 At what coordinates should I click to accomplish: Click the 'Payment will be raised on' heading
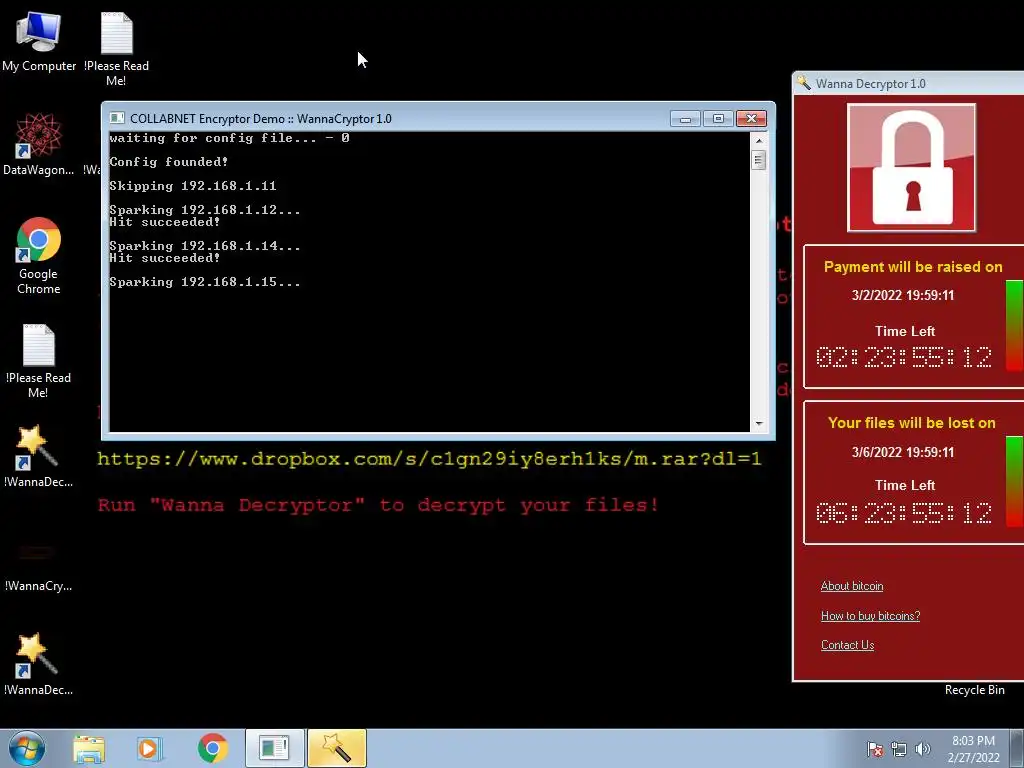[x=913, y=266]
